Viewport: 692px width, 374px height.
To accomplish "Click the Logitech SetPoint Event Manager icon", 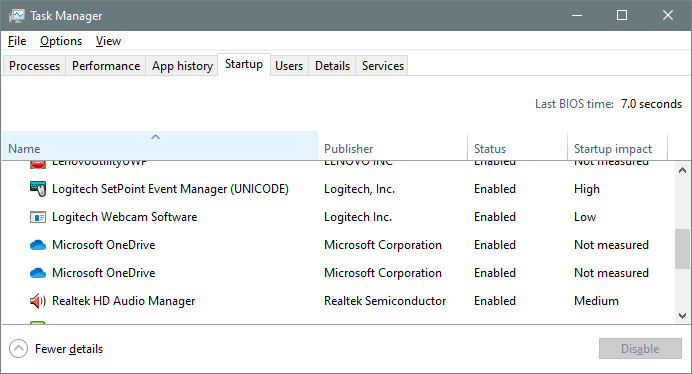I will 38,189.
